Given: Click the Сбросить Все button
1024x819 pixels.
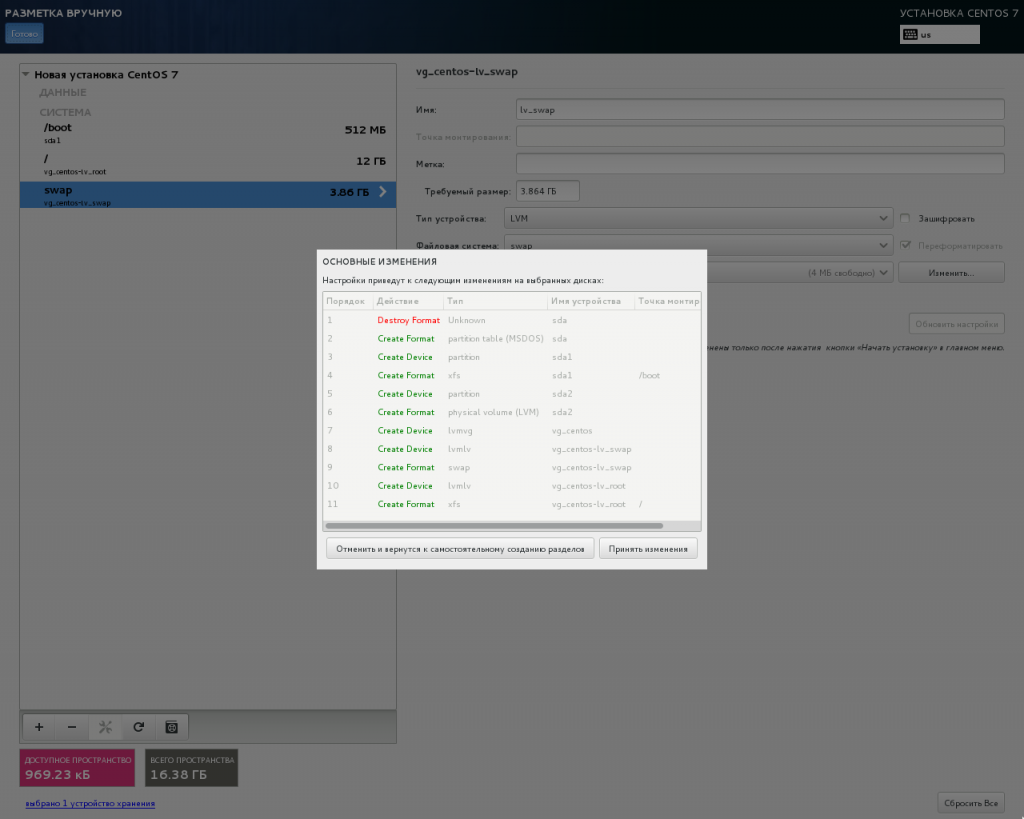Looking at the screenshot, I should [x=970, y=803].
